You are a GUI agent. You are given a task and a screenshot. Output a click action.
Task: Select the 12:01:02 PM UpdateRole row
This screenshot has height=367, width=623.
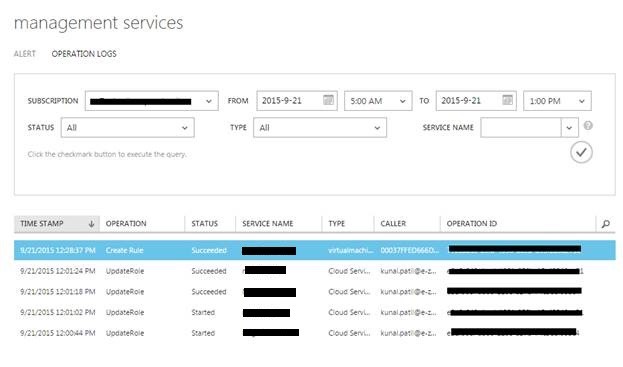click(315, 312)
